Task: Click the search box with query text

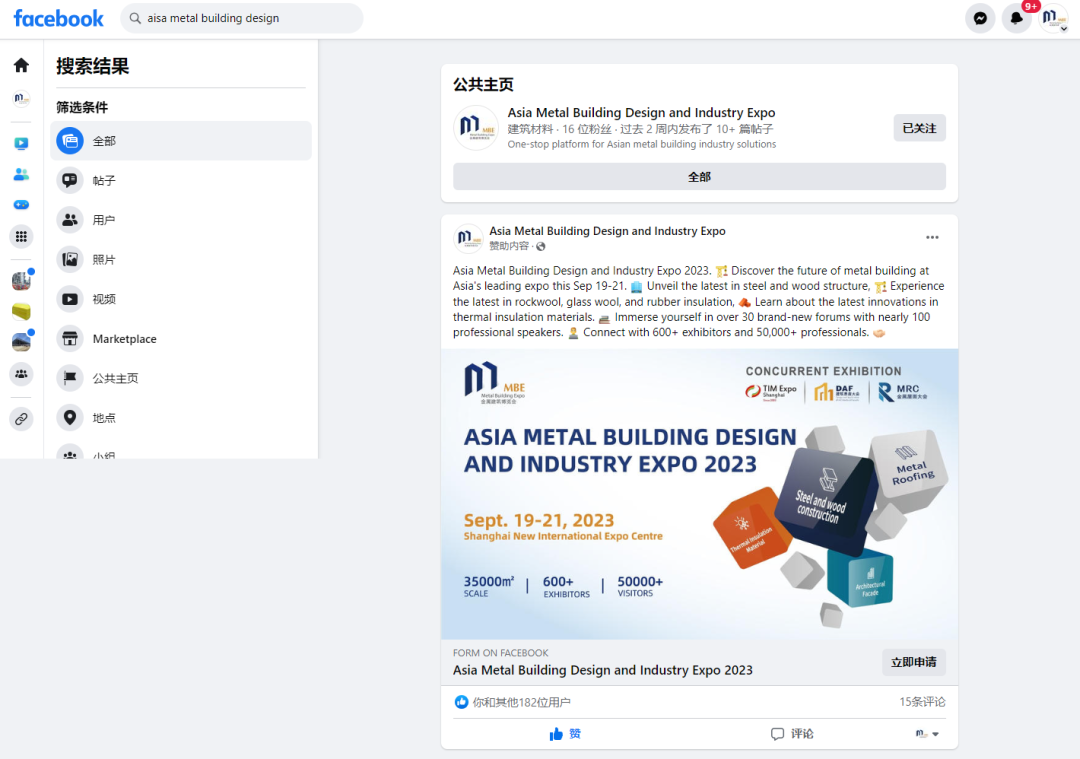Action: pyautogui.click(x=242, y=19)
